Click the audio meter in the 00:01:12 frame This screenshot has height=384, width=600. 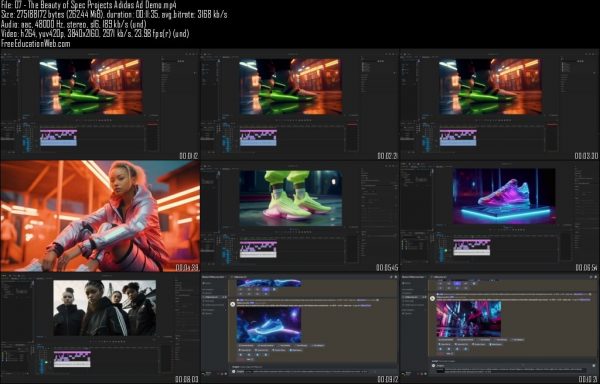coord(152,138)
